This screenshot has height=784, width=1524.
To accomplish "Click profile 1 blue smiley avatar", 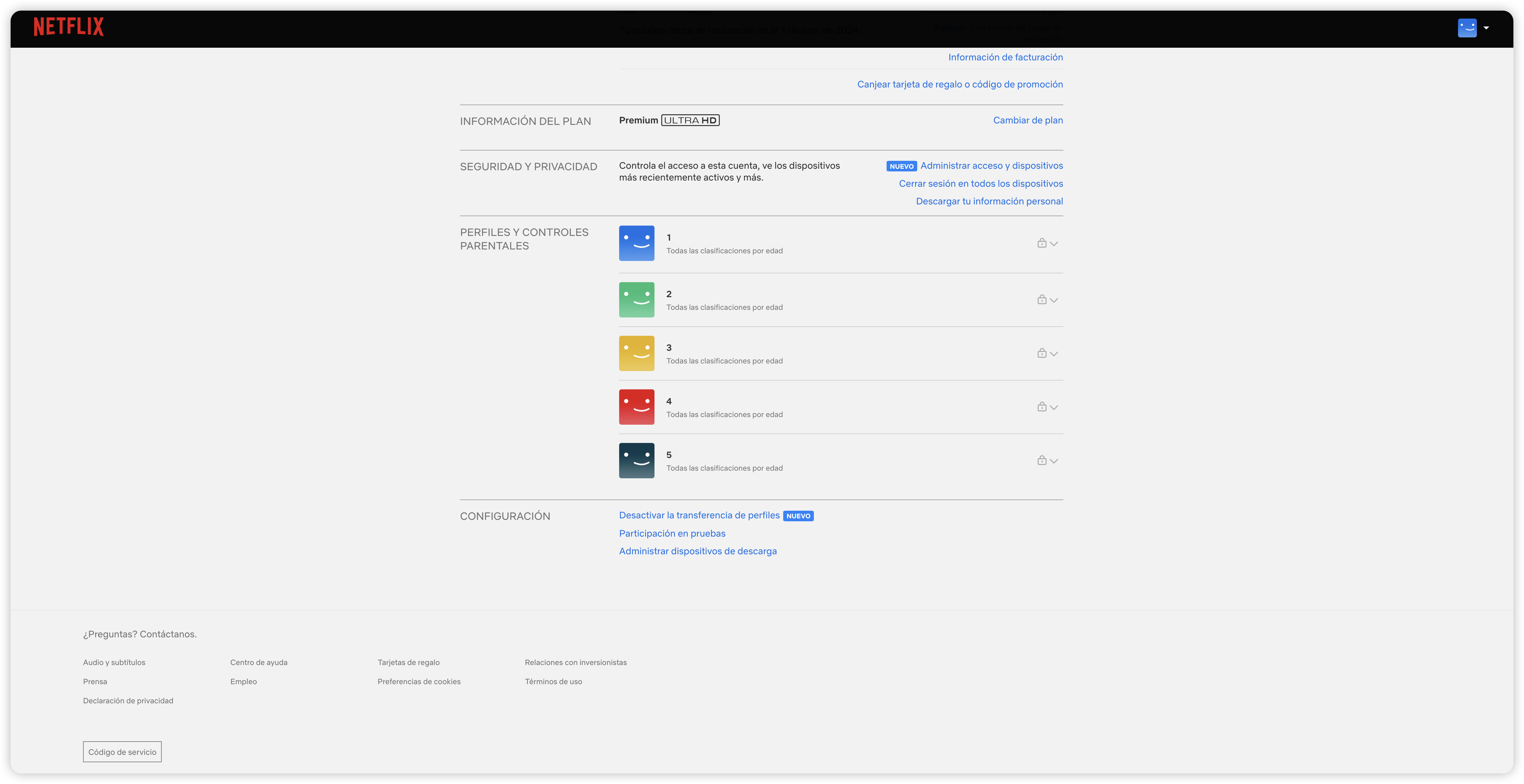I will (637, 243).
